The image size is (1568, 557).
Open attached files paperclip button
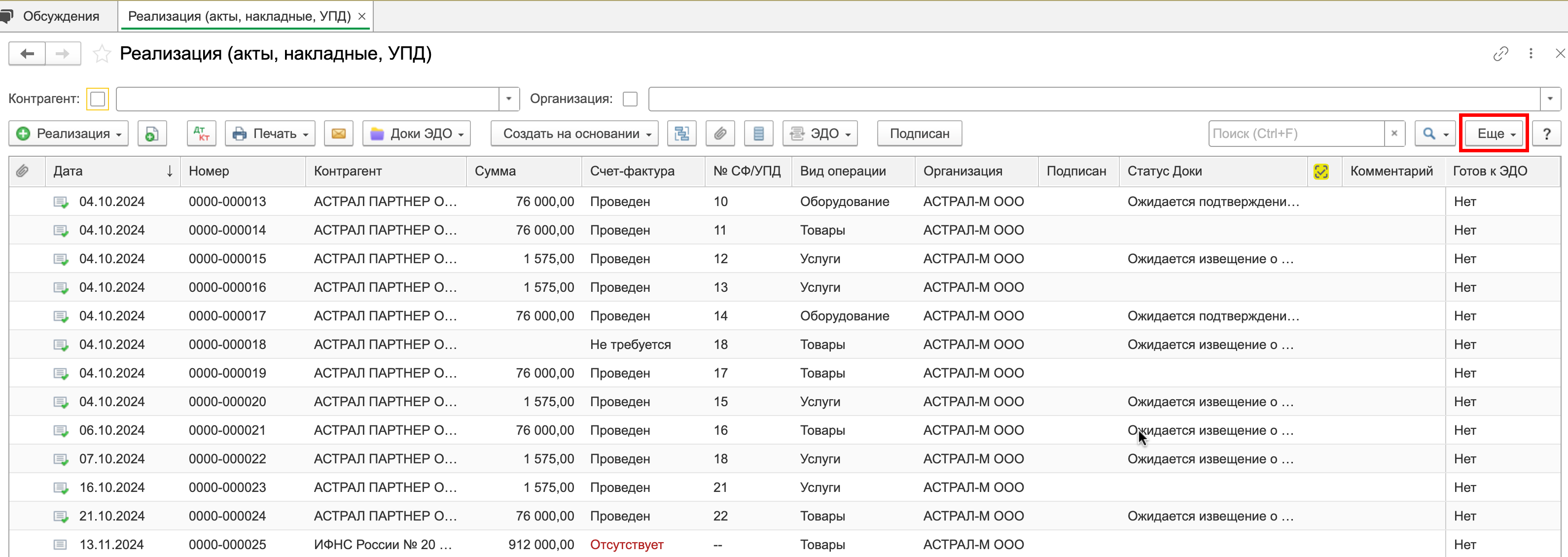pyautogui.click(x=720, y=133)
